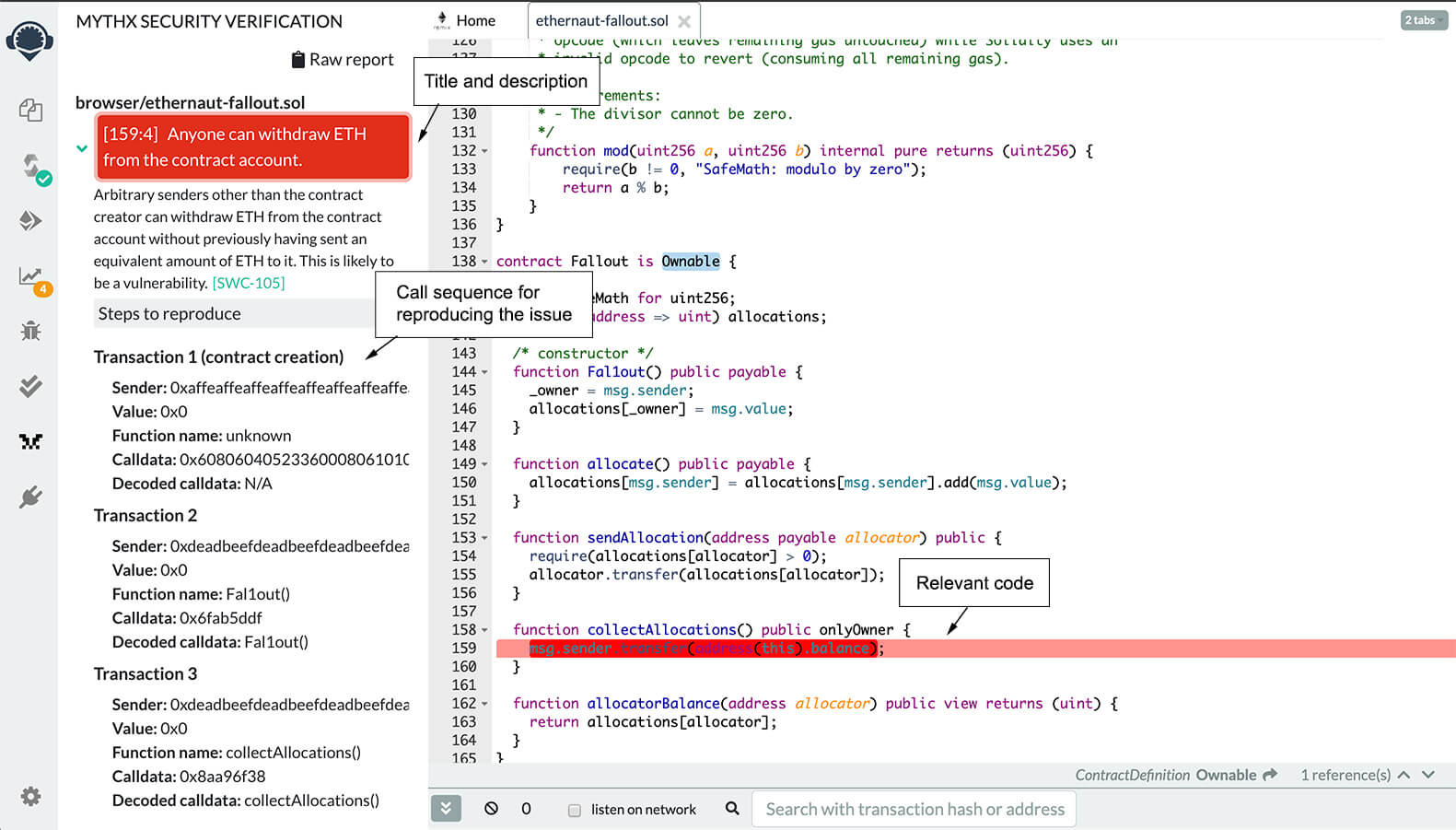This screenshot has width=1456, height=830.
Task: Toggle listen on network checkbox
Action: coord(575,811)
